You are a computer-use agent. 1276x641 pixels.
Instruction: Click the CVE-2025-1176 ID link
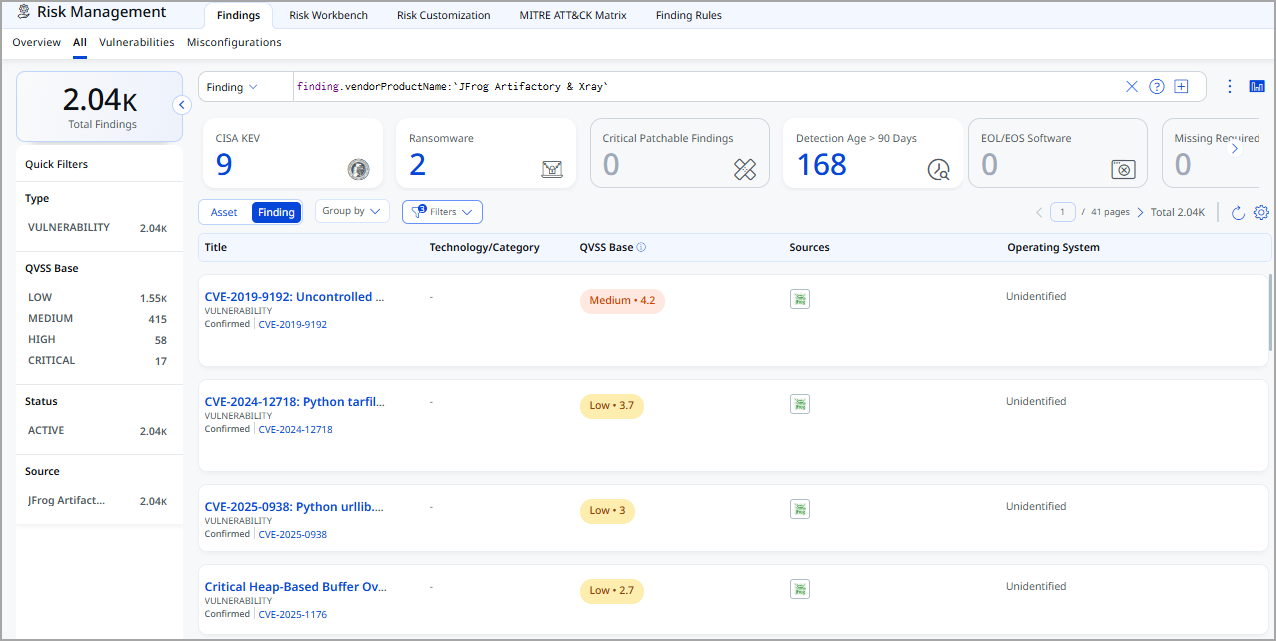pos(293,614)
